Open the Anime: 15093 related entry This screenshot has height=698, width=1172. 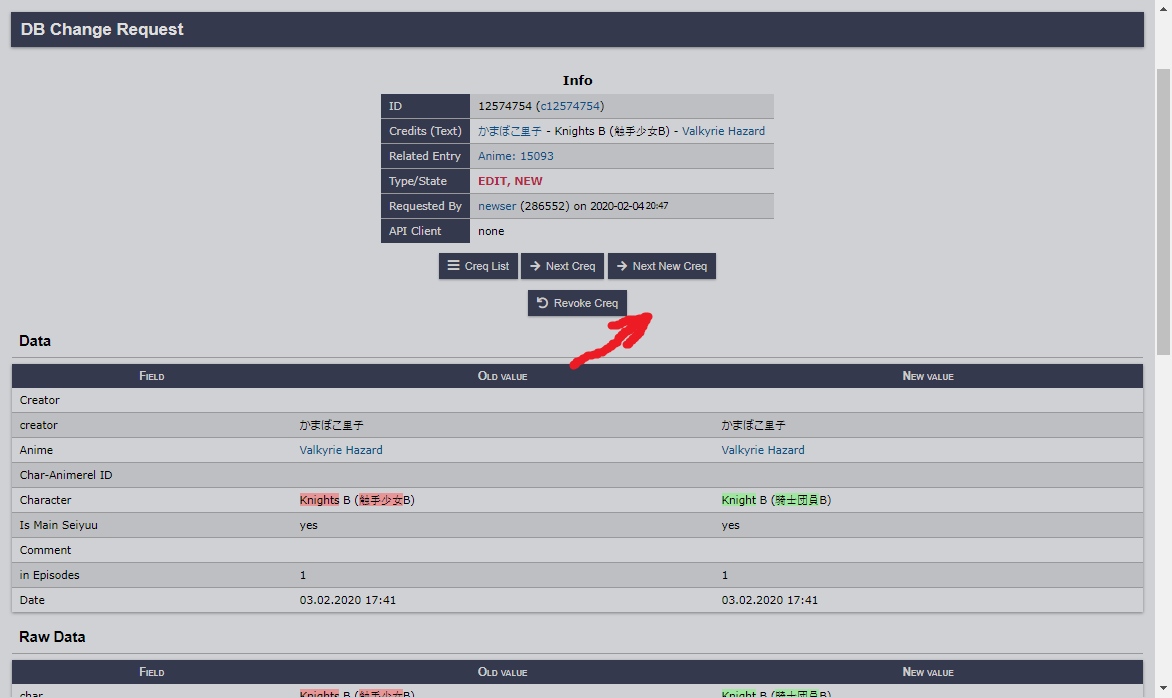pos(515,156)
